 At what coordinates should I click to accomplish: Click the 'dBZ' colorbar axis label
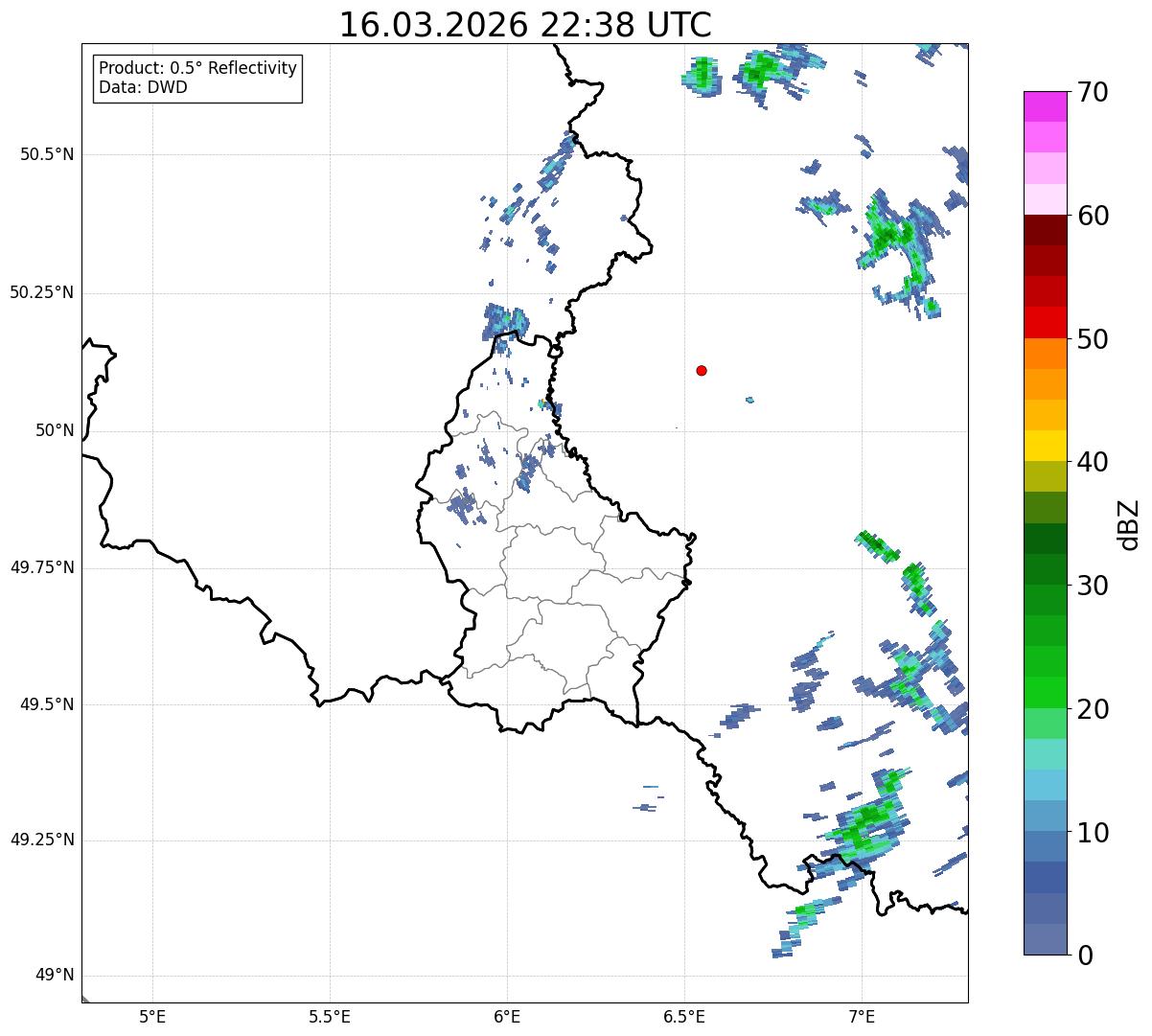(1130, 524)
